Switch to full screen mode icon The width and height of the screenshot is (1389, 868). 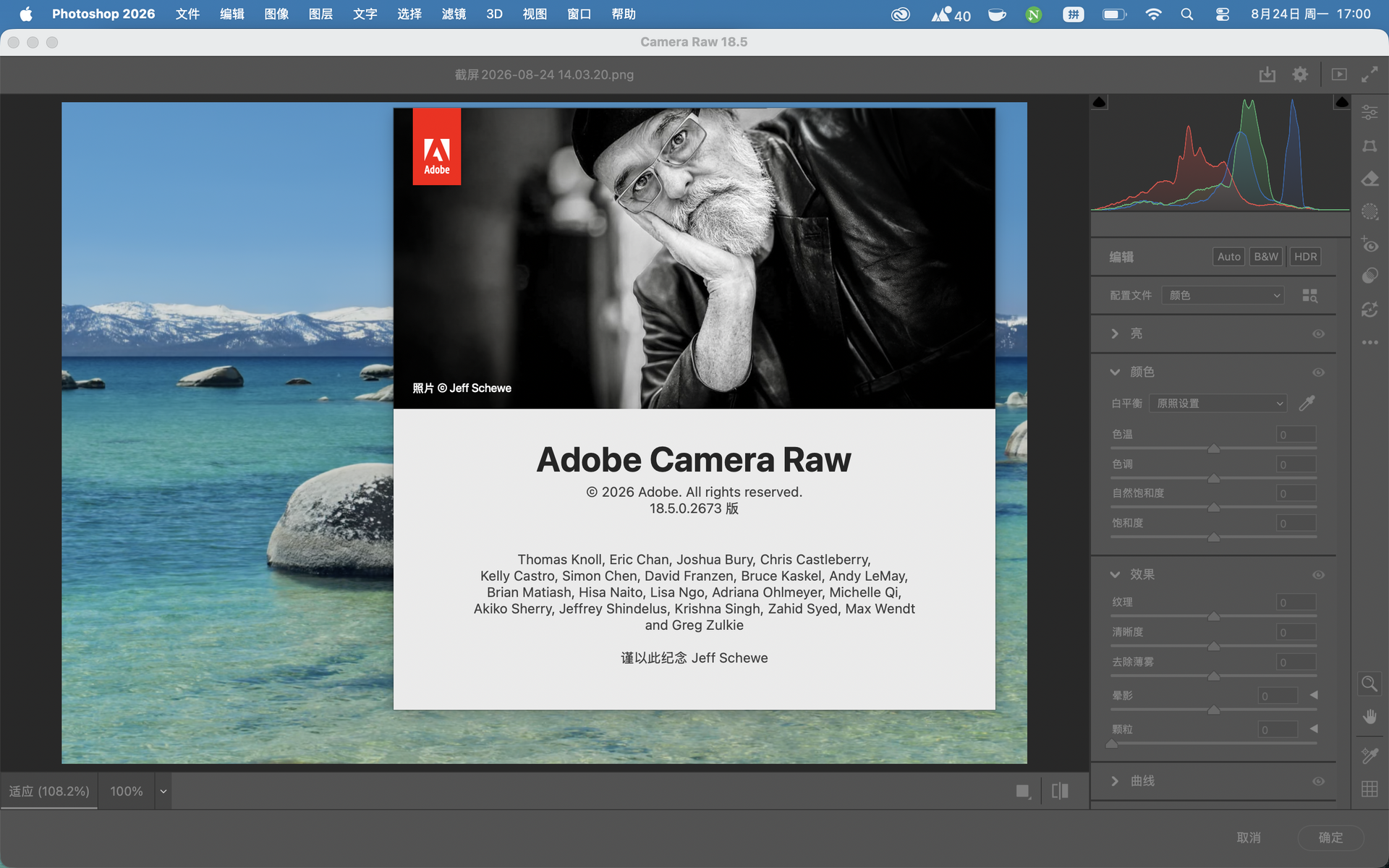pyautogui.click(x=1369, y=75)
